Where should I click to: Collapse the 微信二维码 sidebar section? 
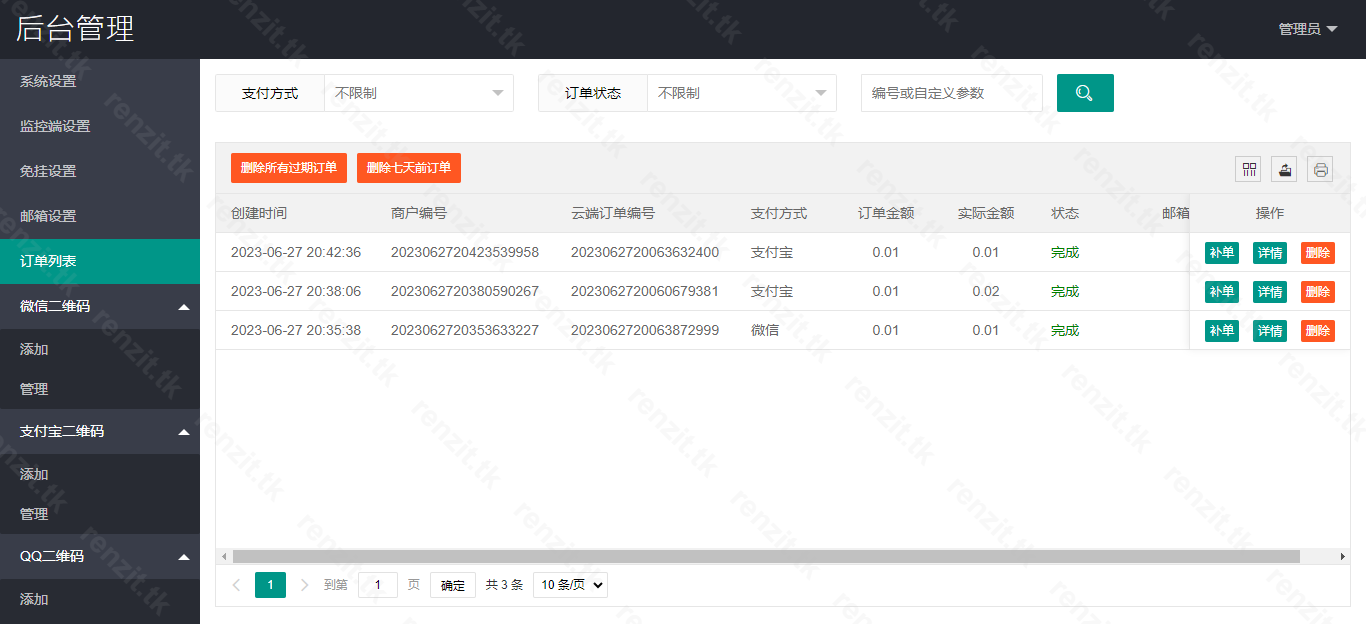click(x=100, y=306)
